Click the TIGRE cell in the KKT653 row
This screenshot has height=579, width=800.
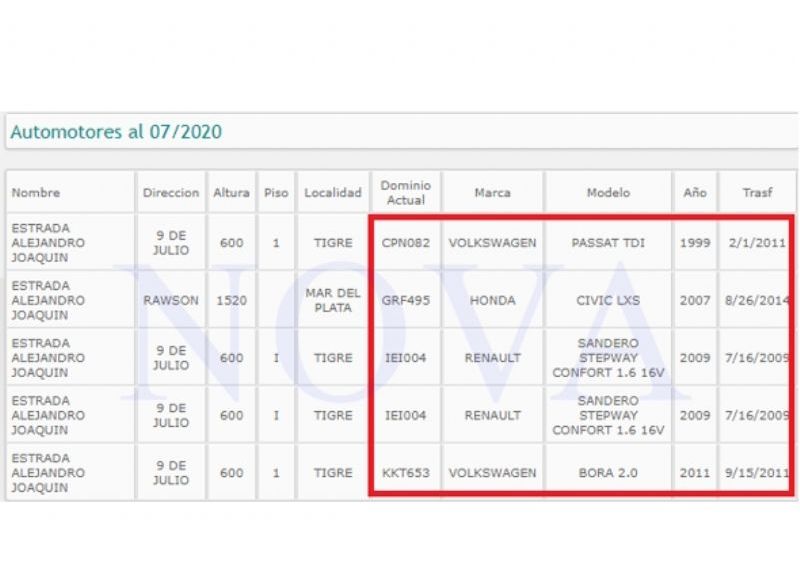coord(333,473)
